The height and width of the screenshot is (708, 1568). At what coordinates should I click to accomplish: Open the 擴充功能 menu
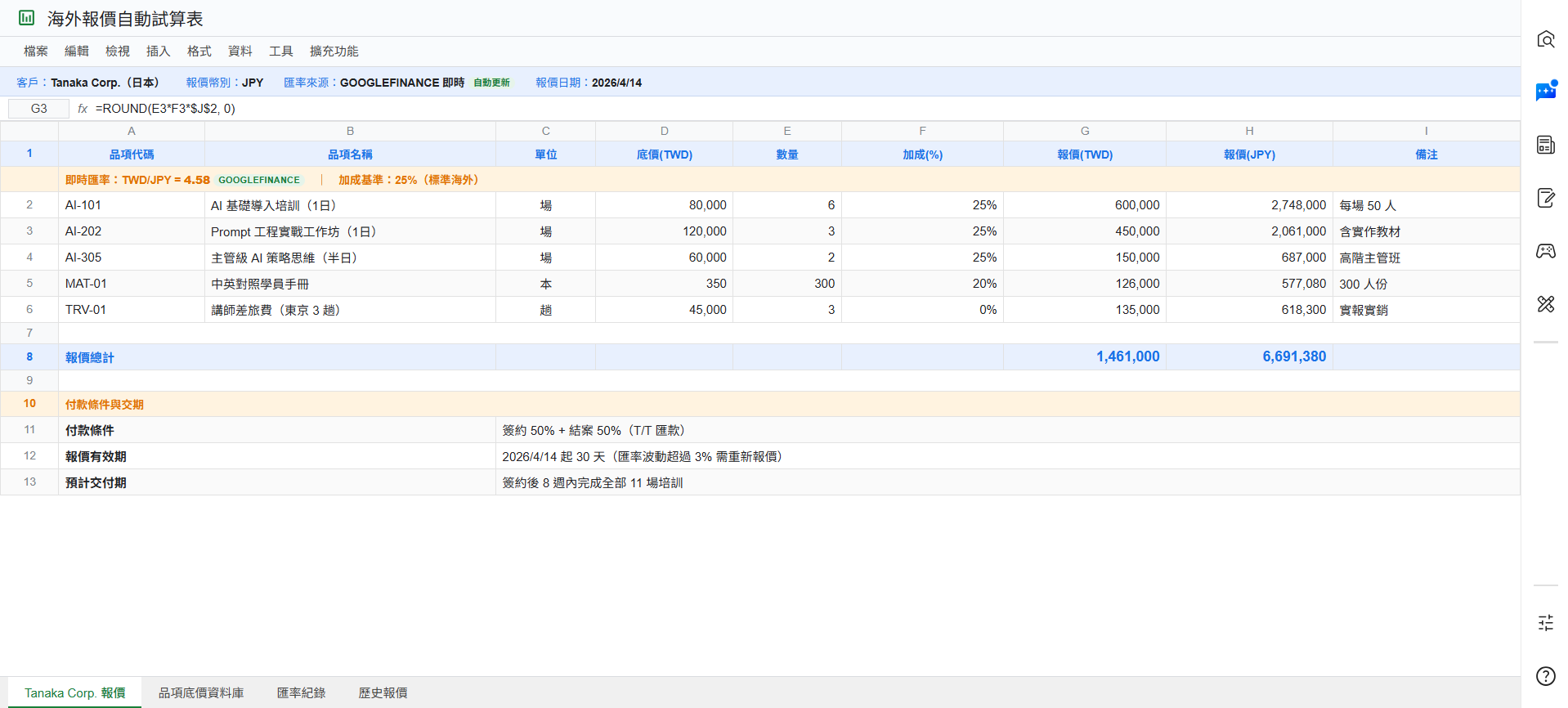tap(334, 51)
